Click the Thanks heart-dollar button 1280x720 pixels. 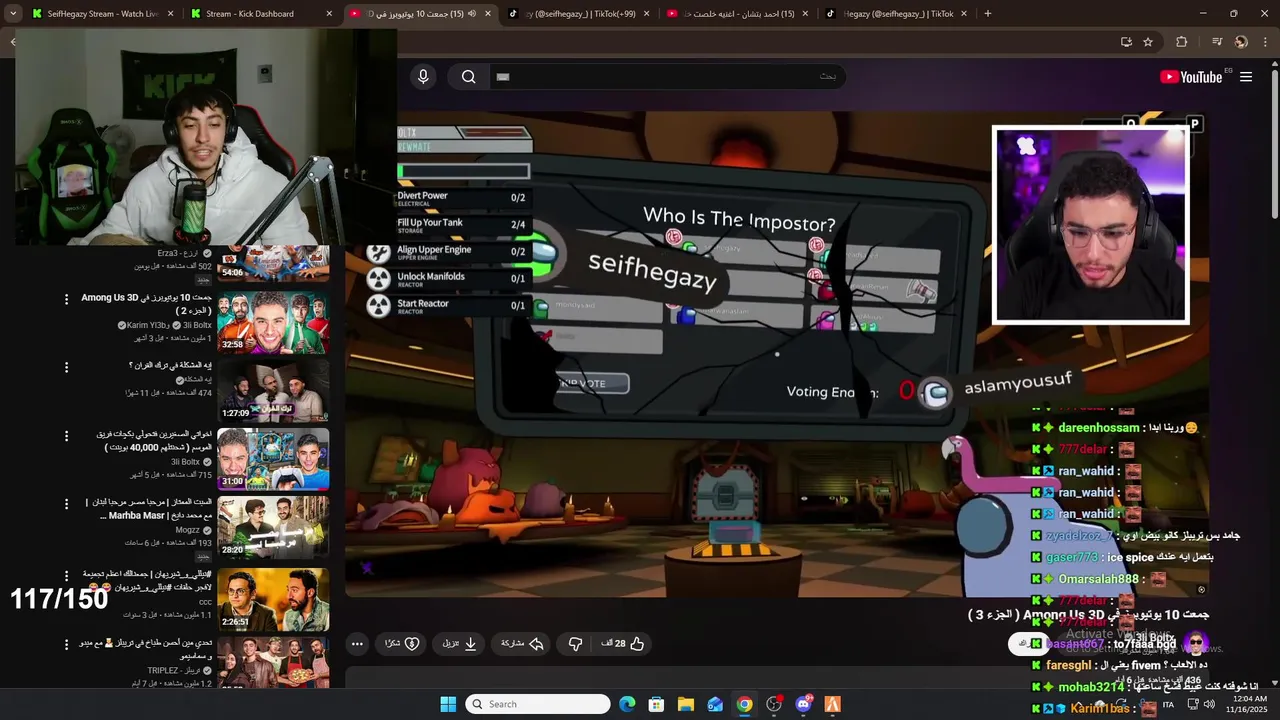pos(402,644)
